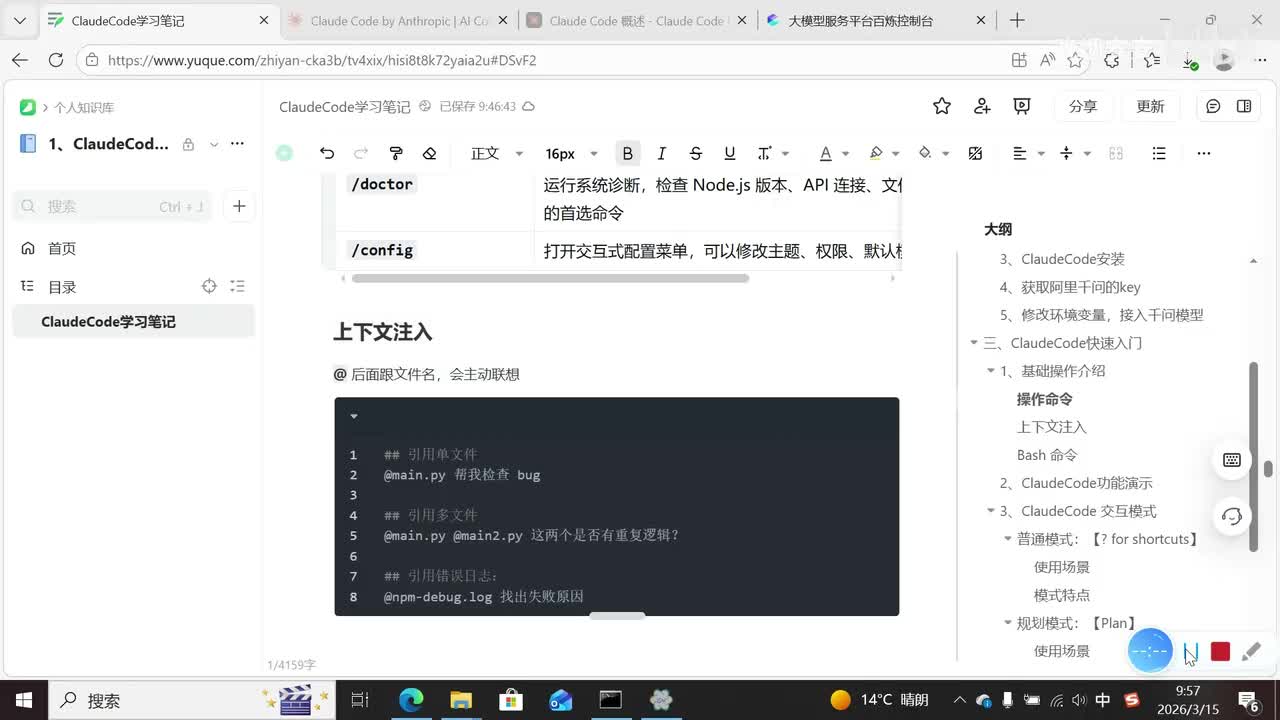Open the comments panel icon

(1213, 106)
